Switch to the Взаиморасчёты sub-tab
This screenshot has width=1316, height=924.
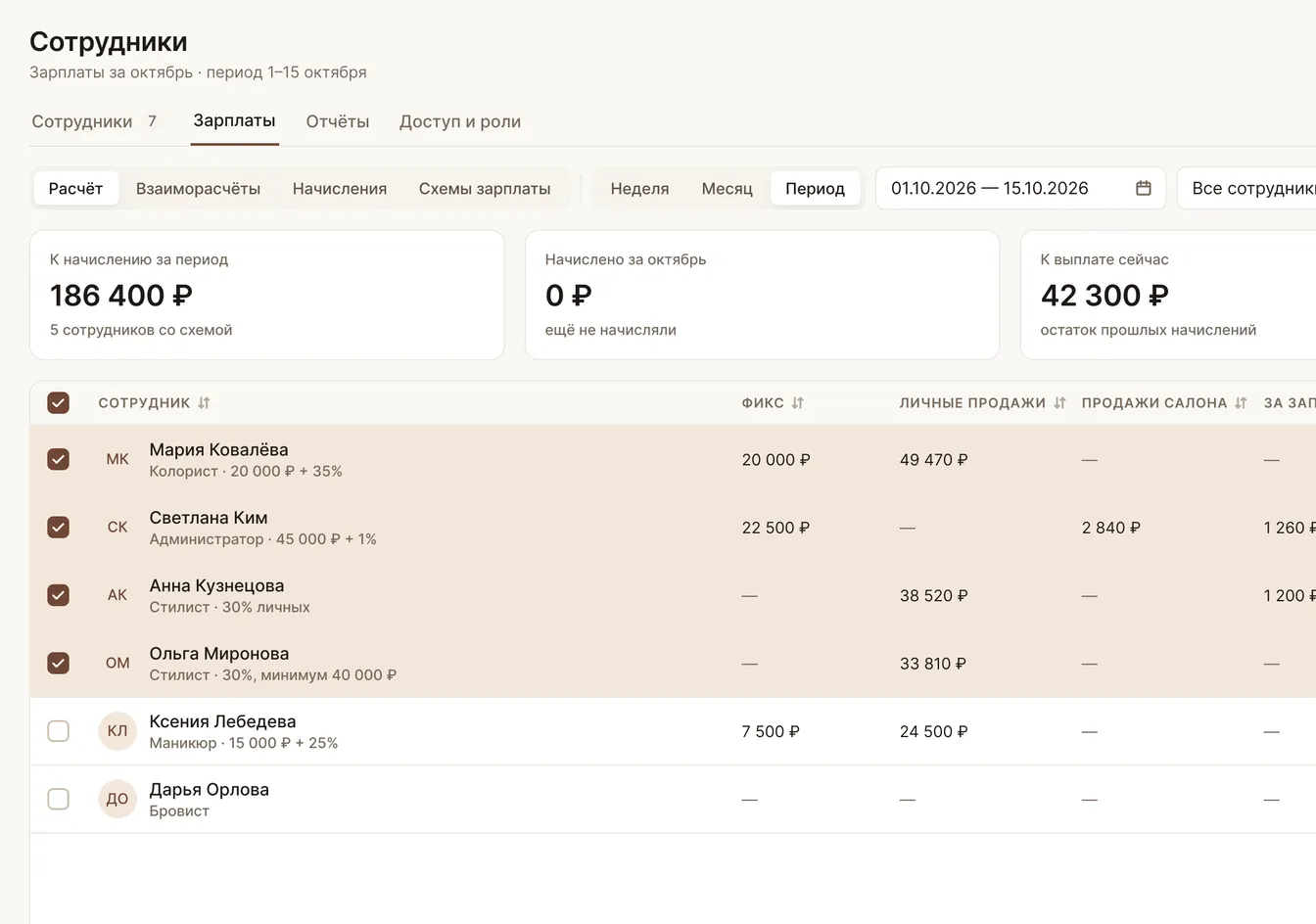click(x=198, y=189)
